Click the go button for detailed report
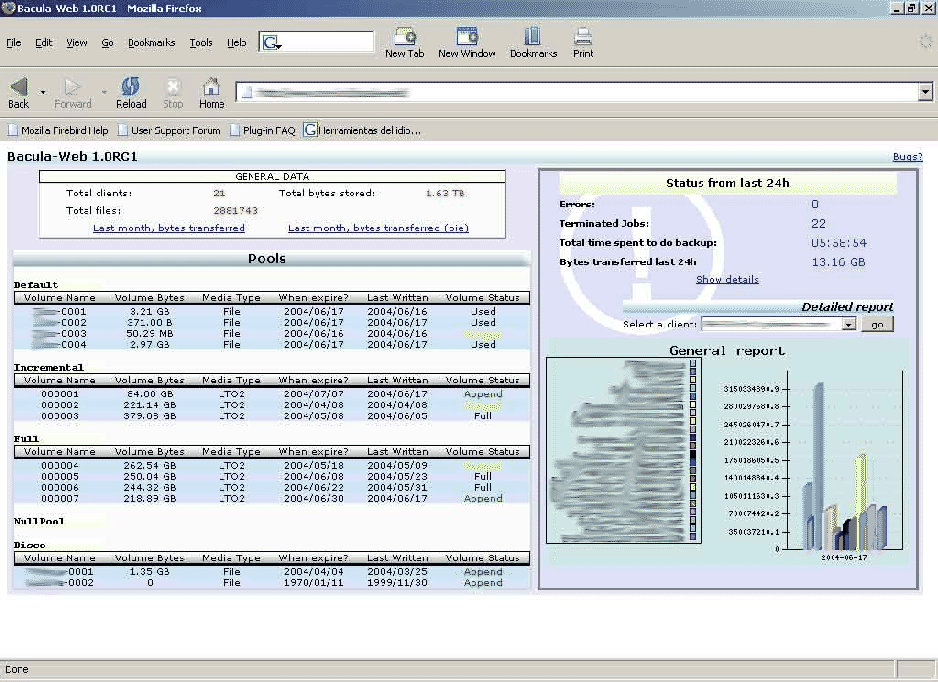The width and height of the screenshot is (938, 682). pos(878,324)
